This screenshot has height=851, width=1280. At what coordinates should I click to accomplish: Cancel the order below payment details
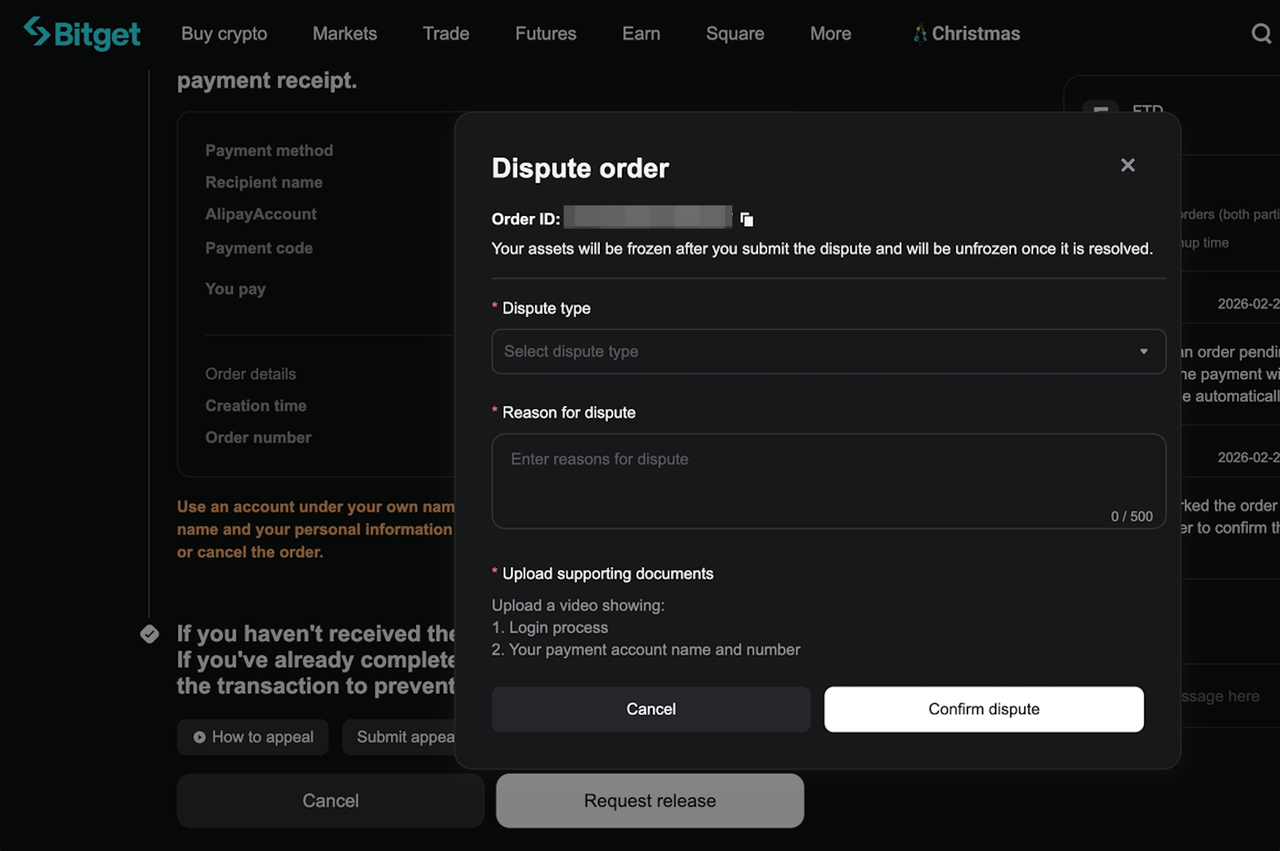330,800
